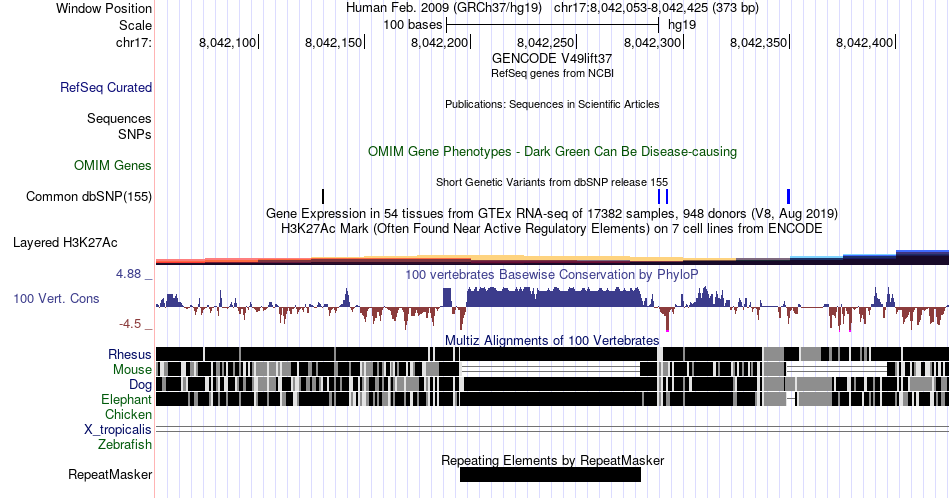
Task: Click the Mouse alignment label
Action: coord(132,370)
